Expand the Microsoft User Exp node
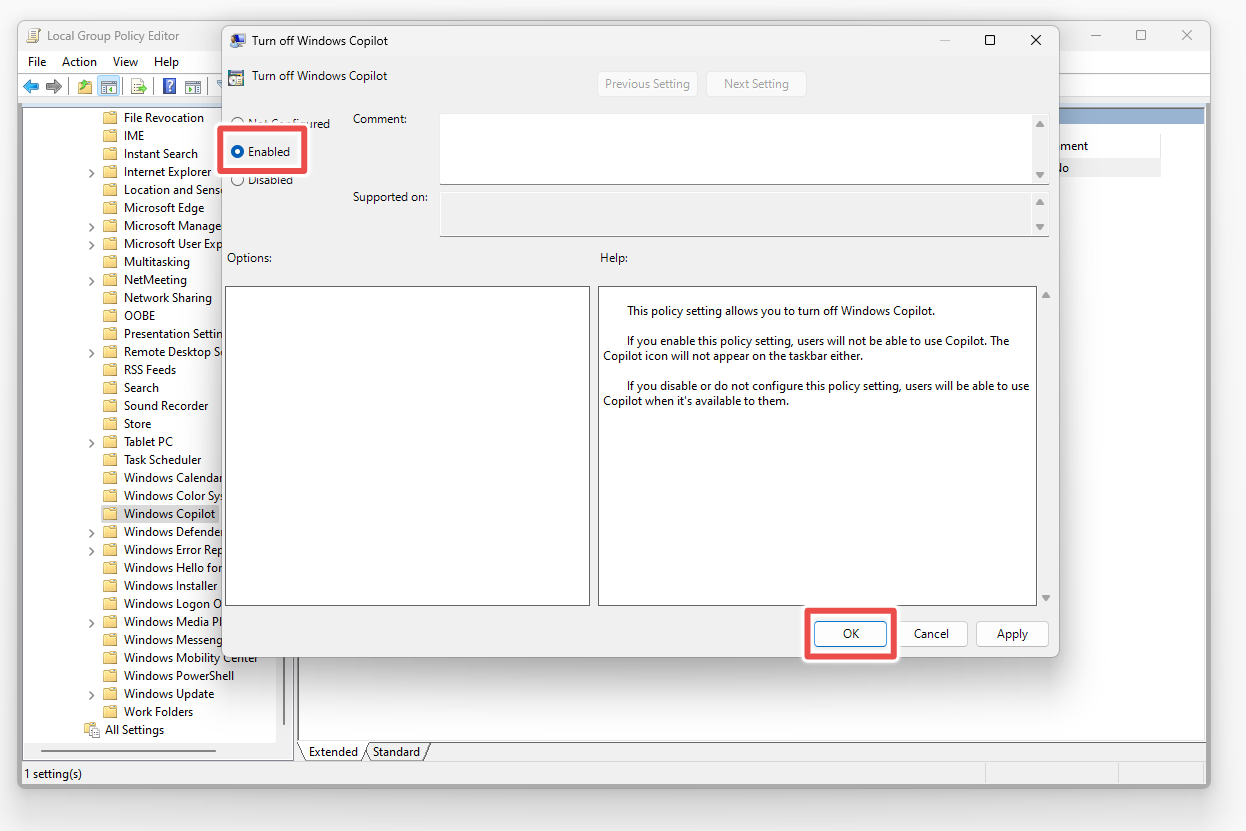The image size is (1246, 831). pyautogui.click(x=92, y=244)
